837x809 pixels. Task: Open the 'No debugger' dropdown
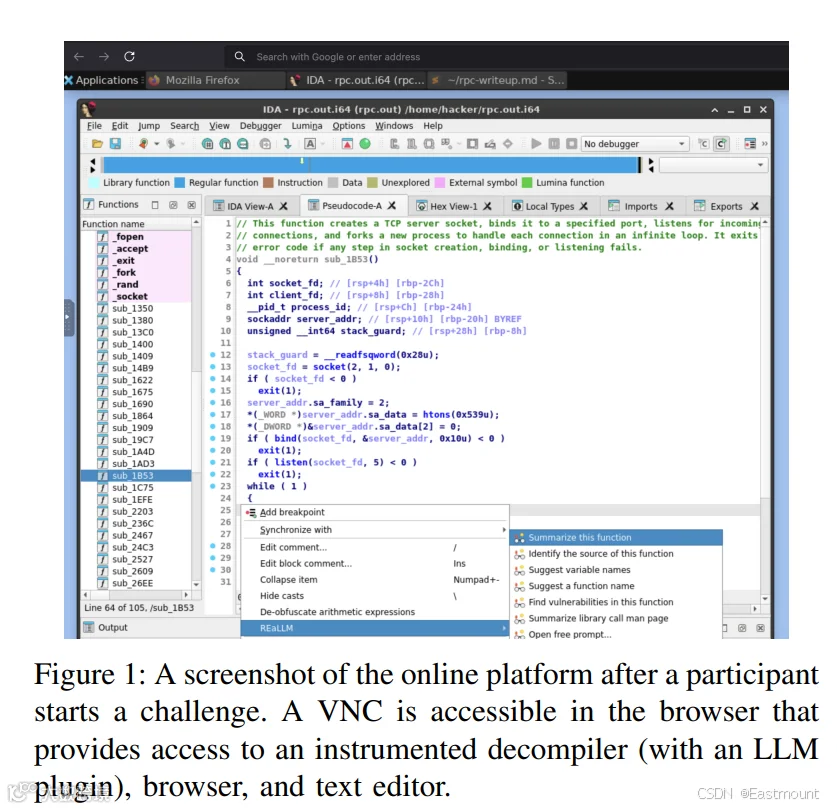point(635,144)
